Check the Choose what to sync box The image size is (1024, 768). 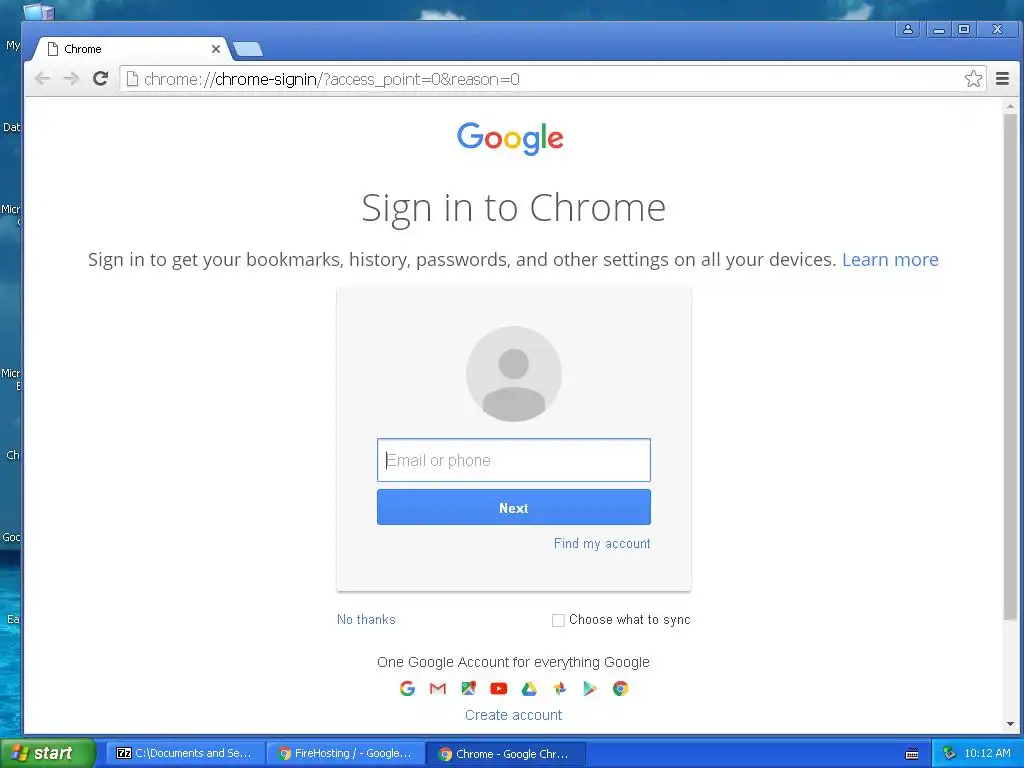pyautogui.click(x=558, y=620)
